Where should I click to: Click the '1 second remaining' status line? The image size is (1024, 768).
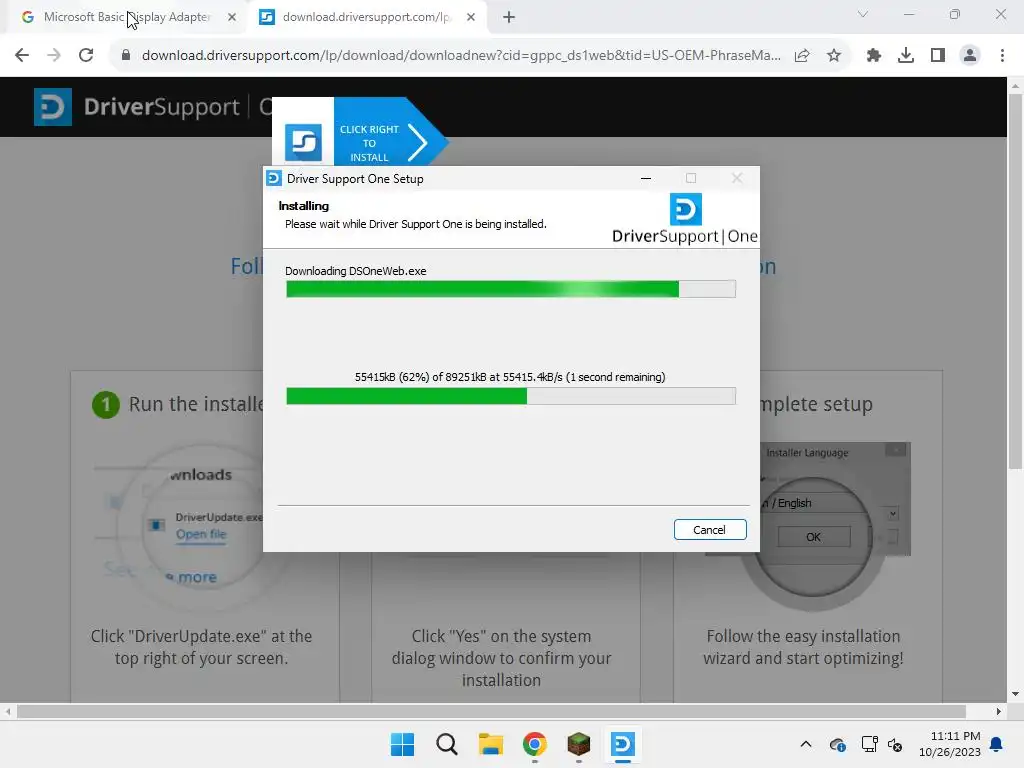[x=510, y=377]
